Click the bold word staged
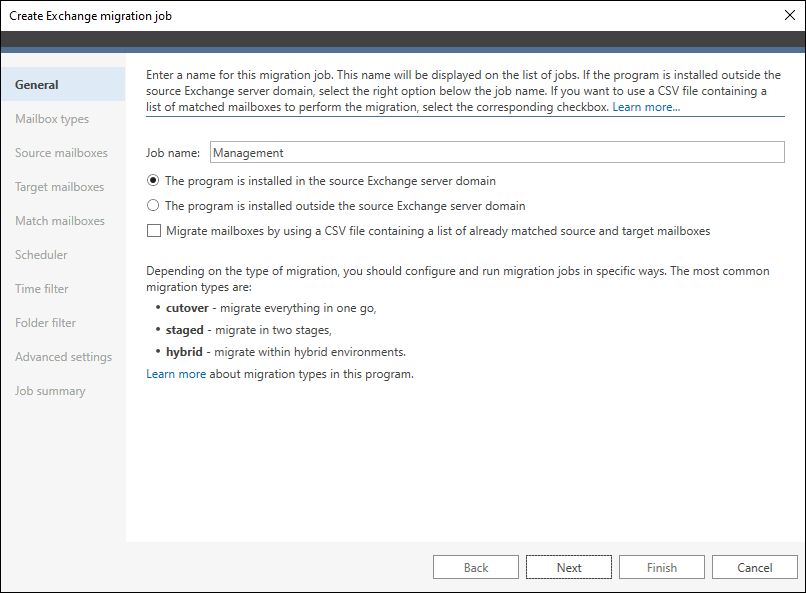The width and height of the screenshot is (806, 593). coord(185,330)
